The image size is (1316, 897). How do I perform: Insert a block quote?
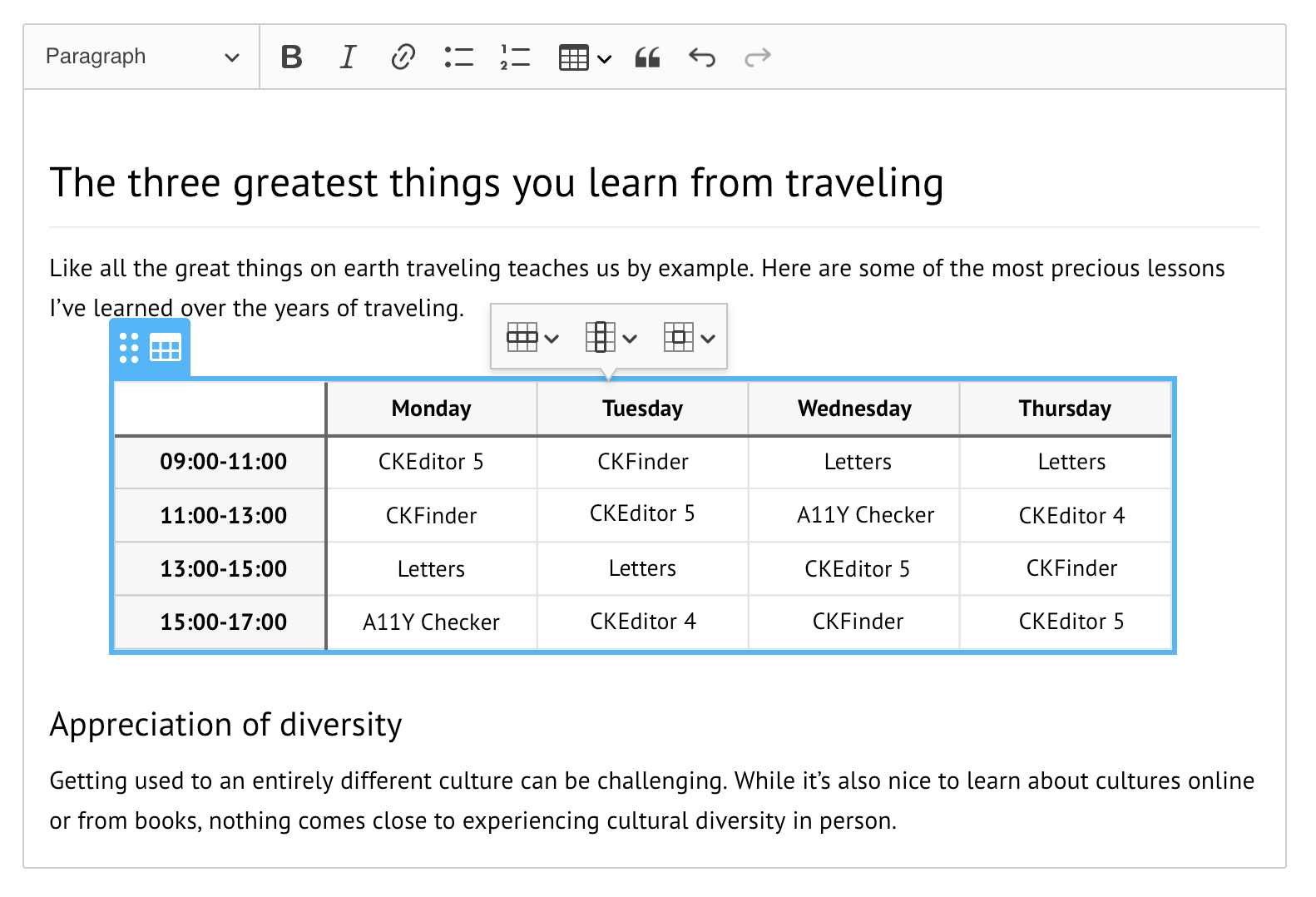pos(647,57)
